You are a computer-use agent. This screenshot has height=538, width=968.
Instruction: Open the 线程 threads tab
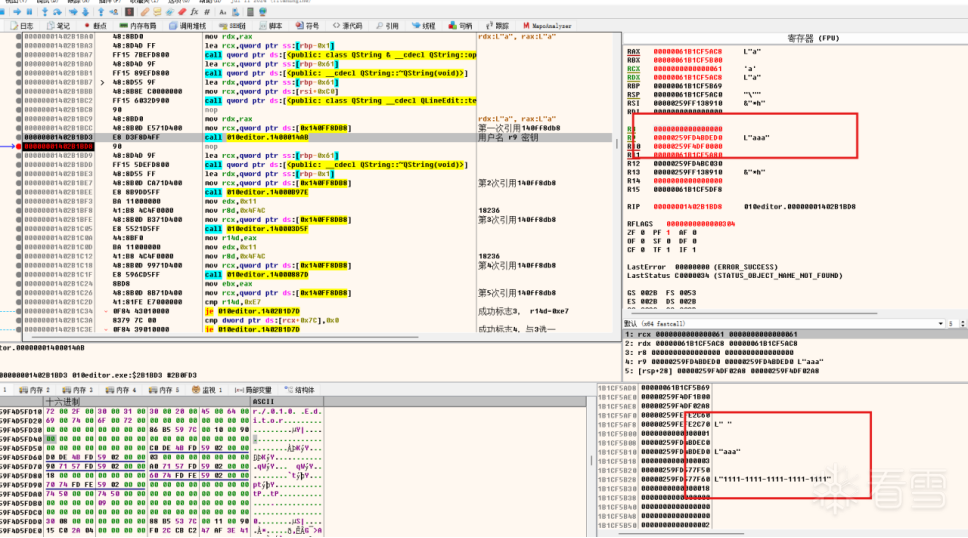point(424,26)
